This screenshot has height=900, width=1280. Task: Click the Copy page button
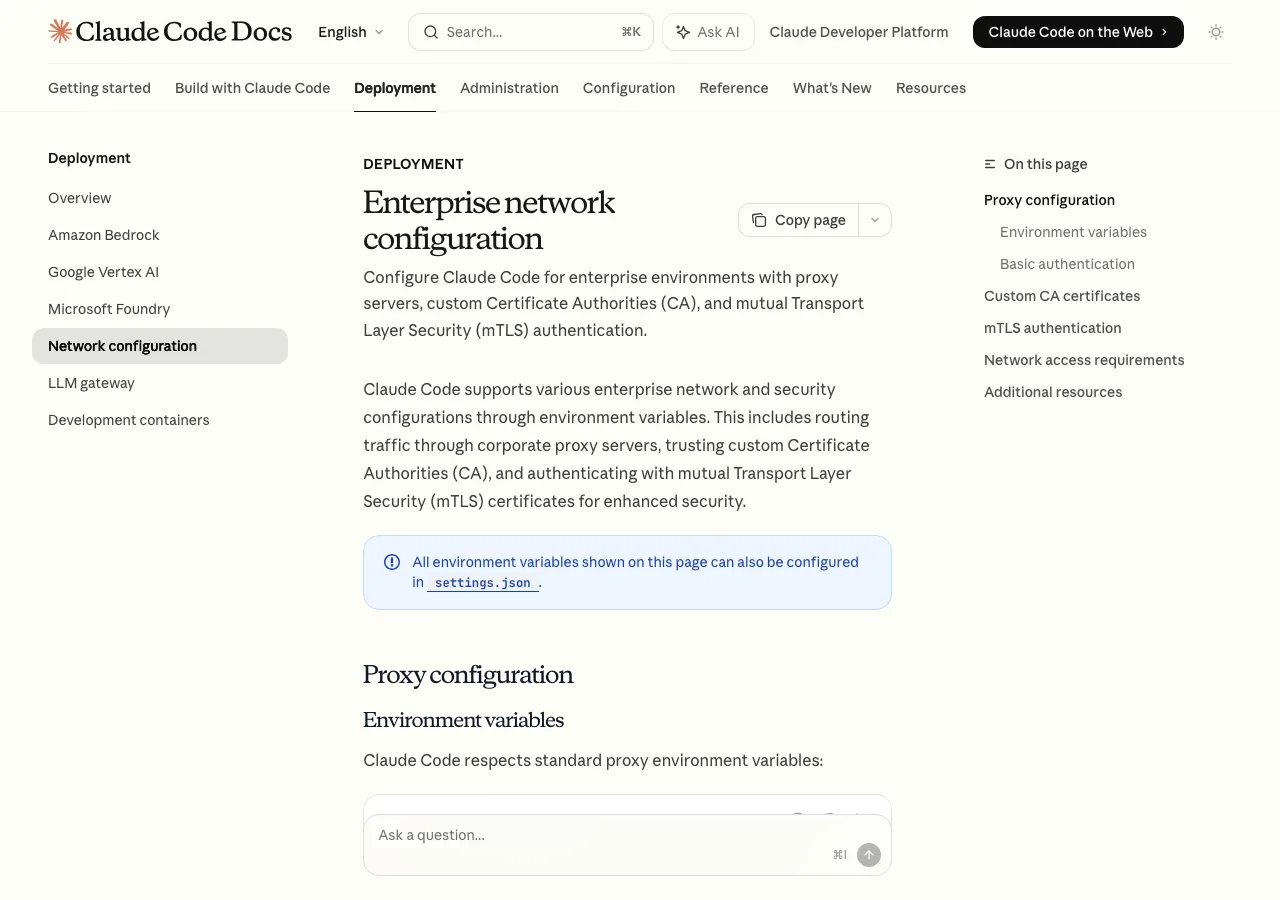798,220
